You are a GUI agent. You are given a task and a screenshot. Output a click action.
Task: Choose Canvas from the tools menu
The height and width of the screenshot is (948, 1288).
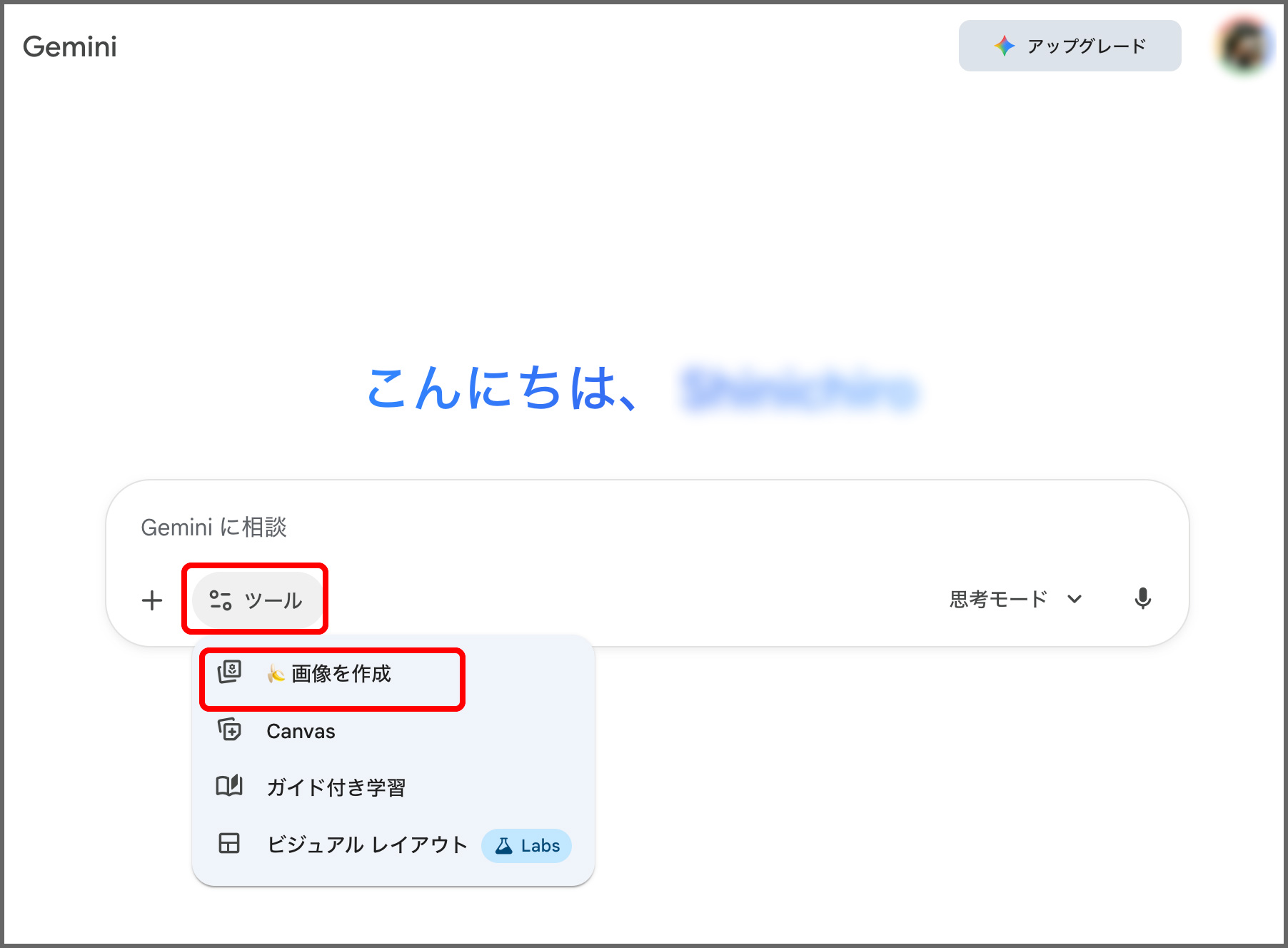coord(301,731)
